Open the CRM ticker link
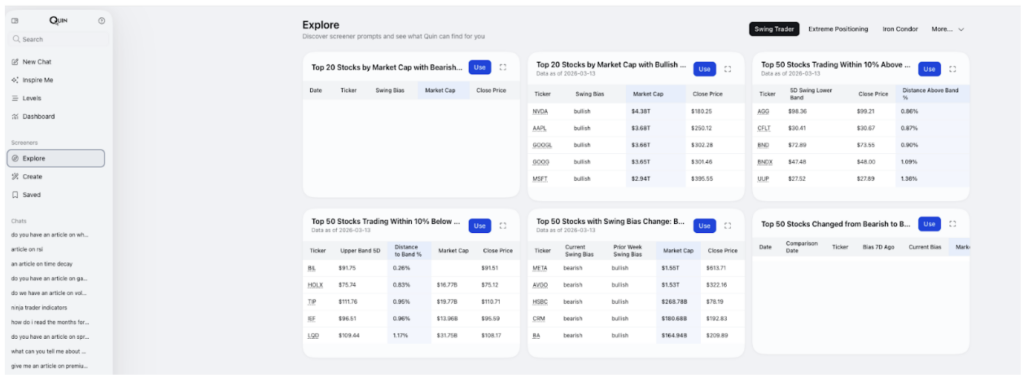This screenshot has width=1024, height=378. point(539,319)
